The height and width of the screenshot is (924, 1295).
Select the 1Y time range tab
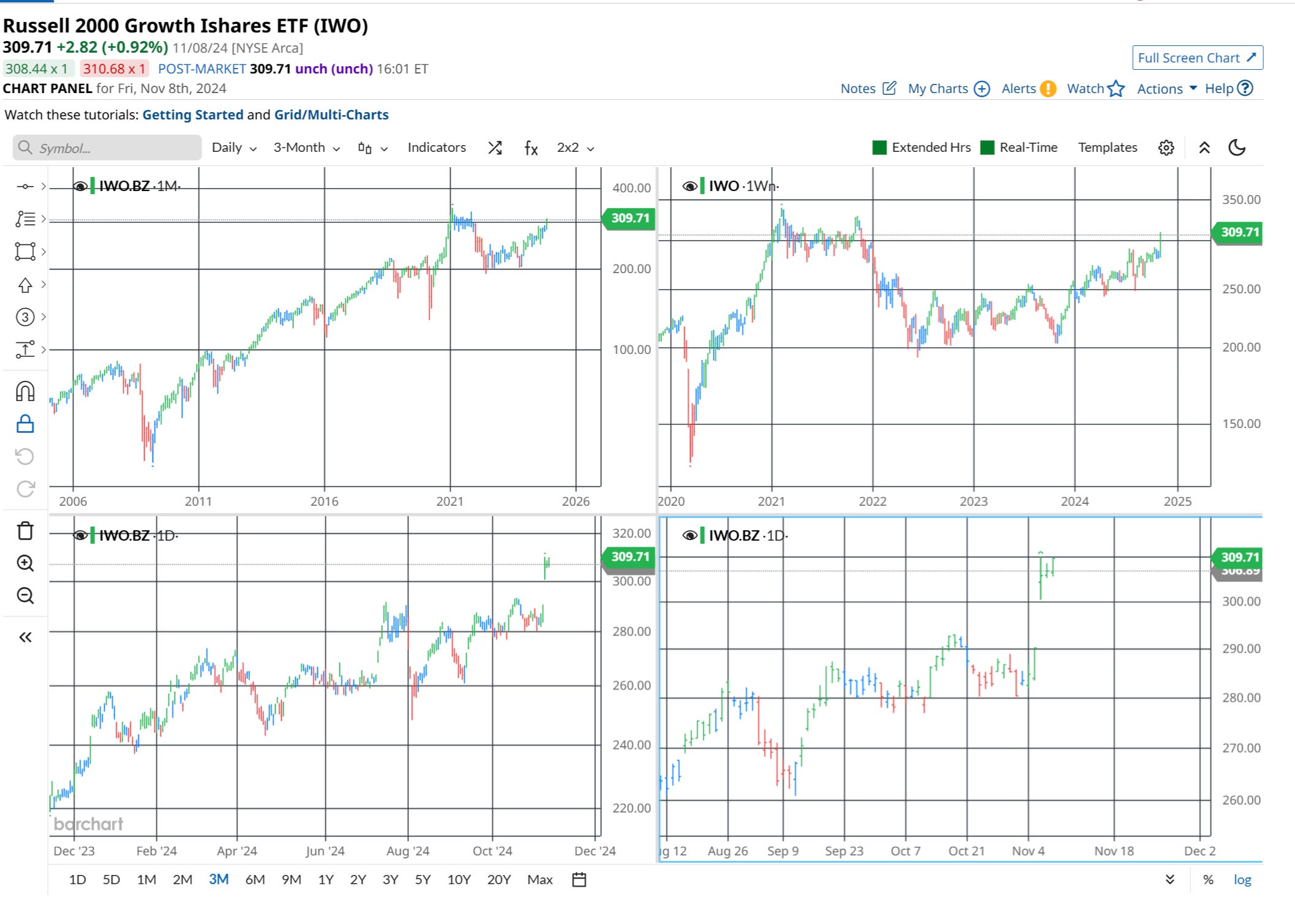[326, 879]
